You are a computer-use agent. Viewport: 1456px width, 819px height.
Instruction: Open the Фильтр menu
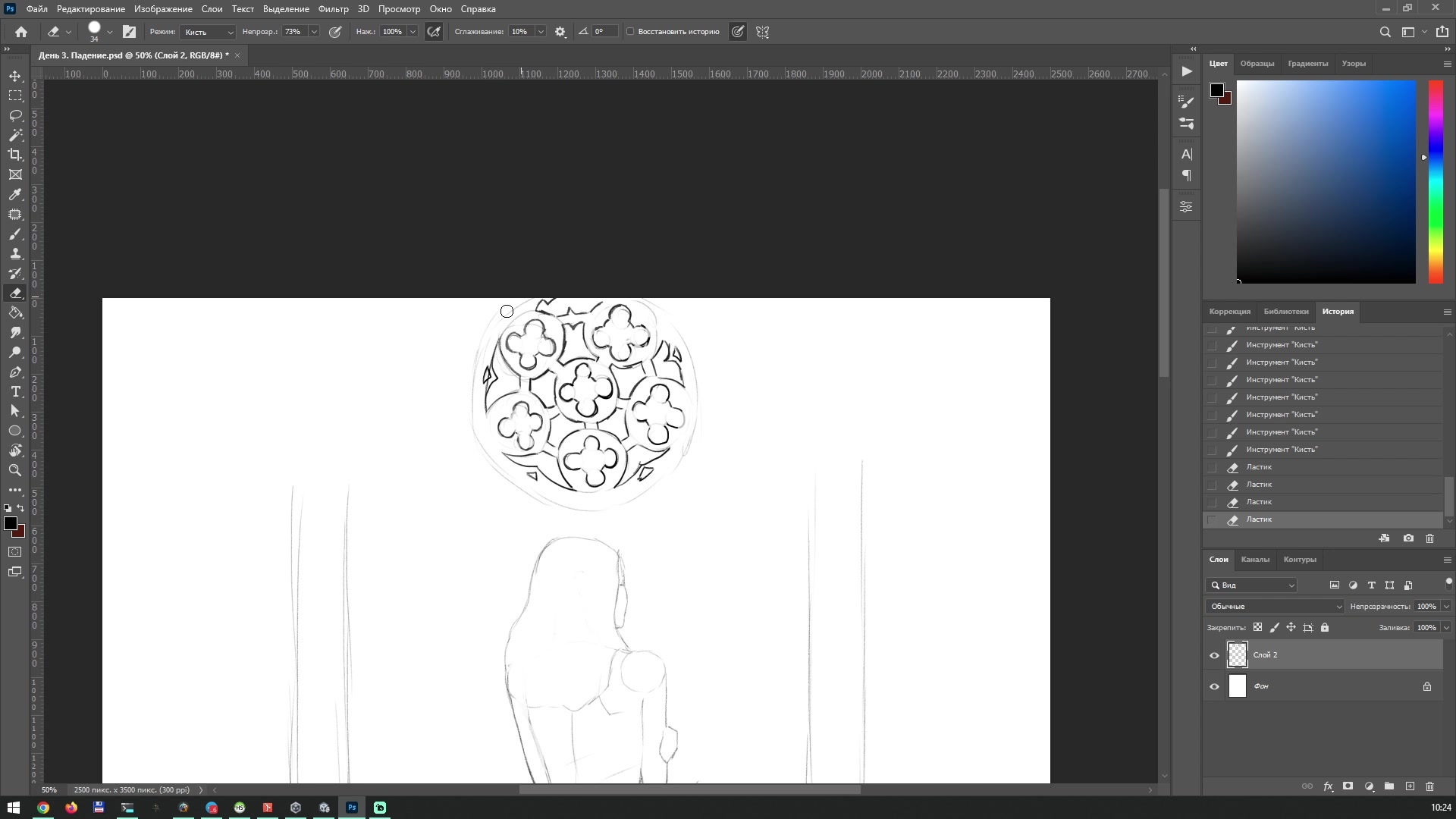(x=332, y=9)
